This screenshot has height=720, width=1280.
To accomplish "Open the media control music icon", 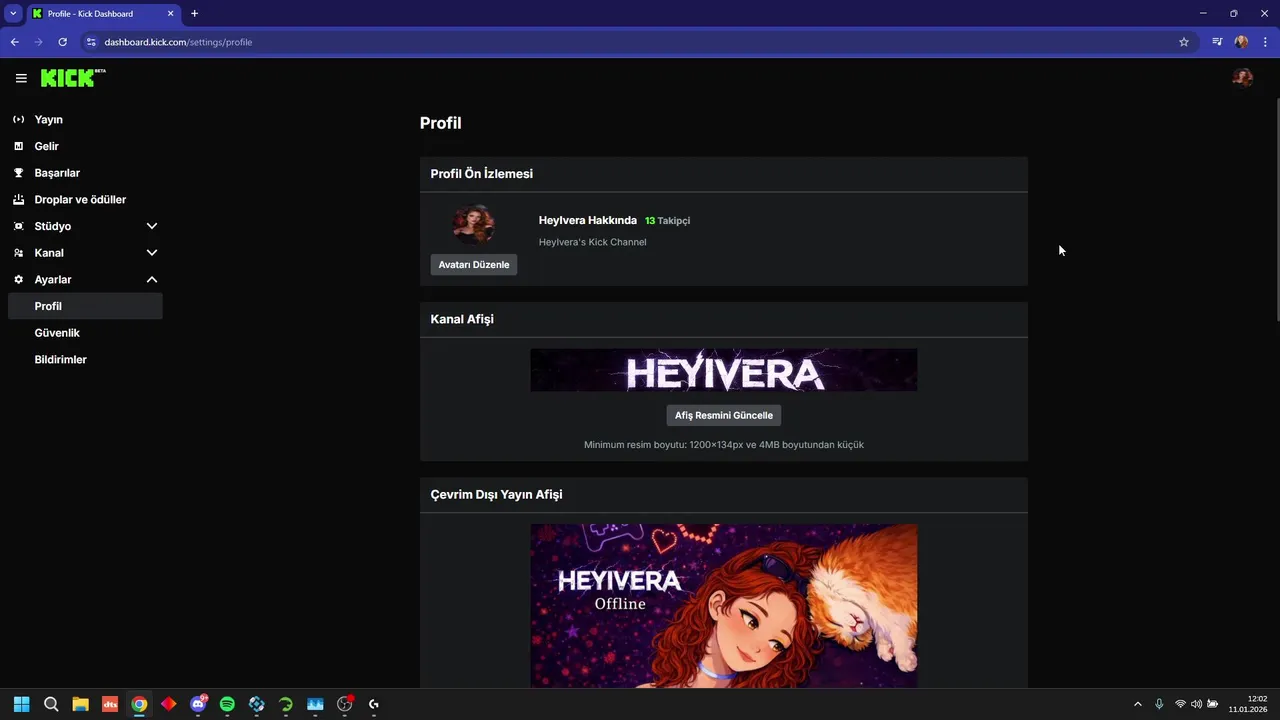I will [x=1217, y=42].
